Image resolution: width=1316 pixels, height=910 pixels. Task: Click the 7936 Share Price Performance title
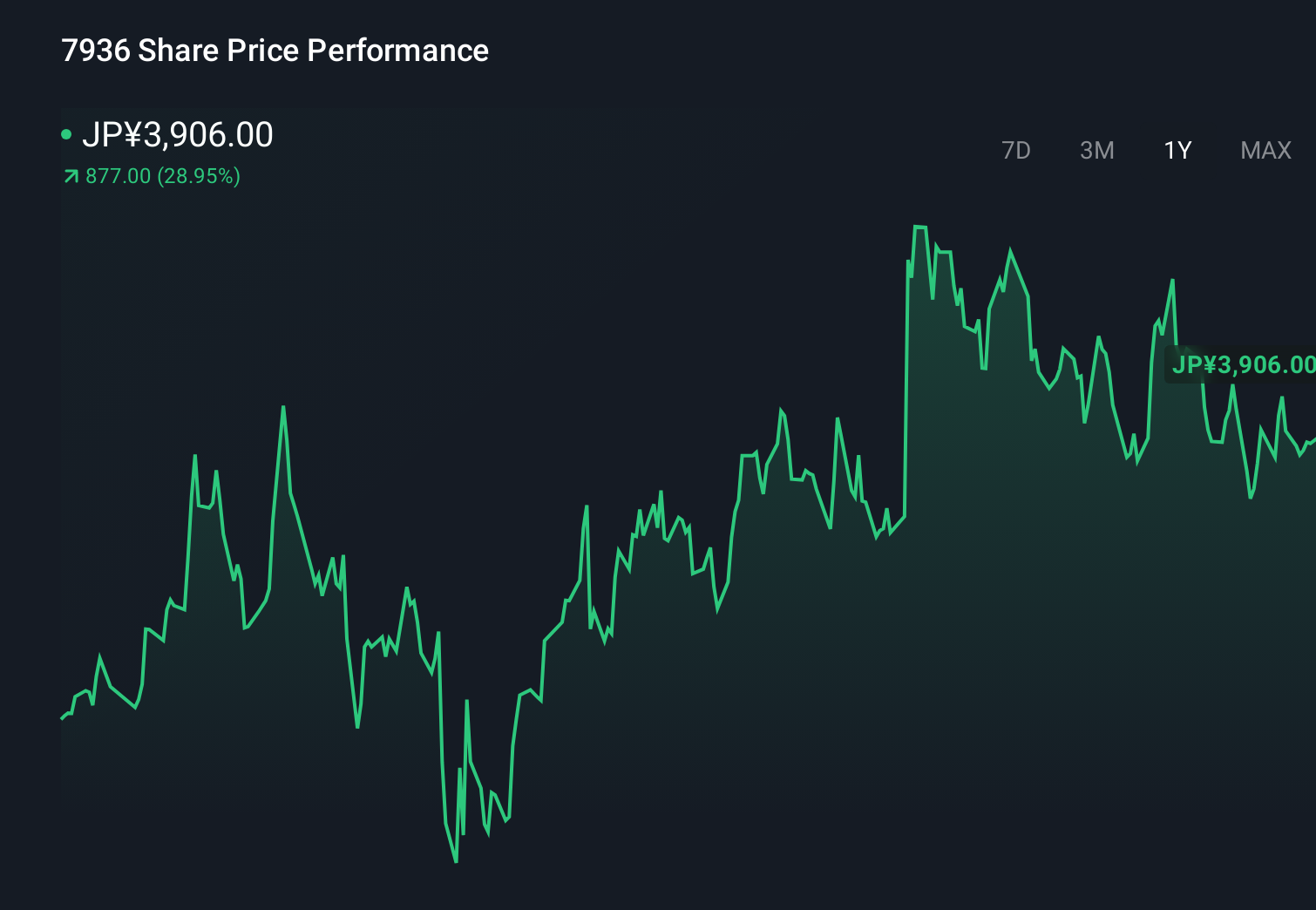[275, 51]
